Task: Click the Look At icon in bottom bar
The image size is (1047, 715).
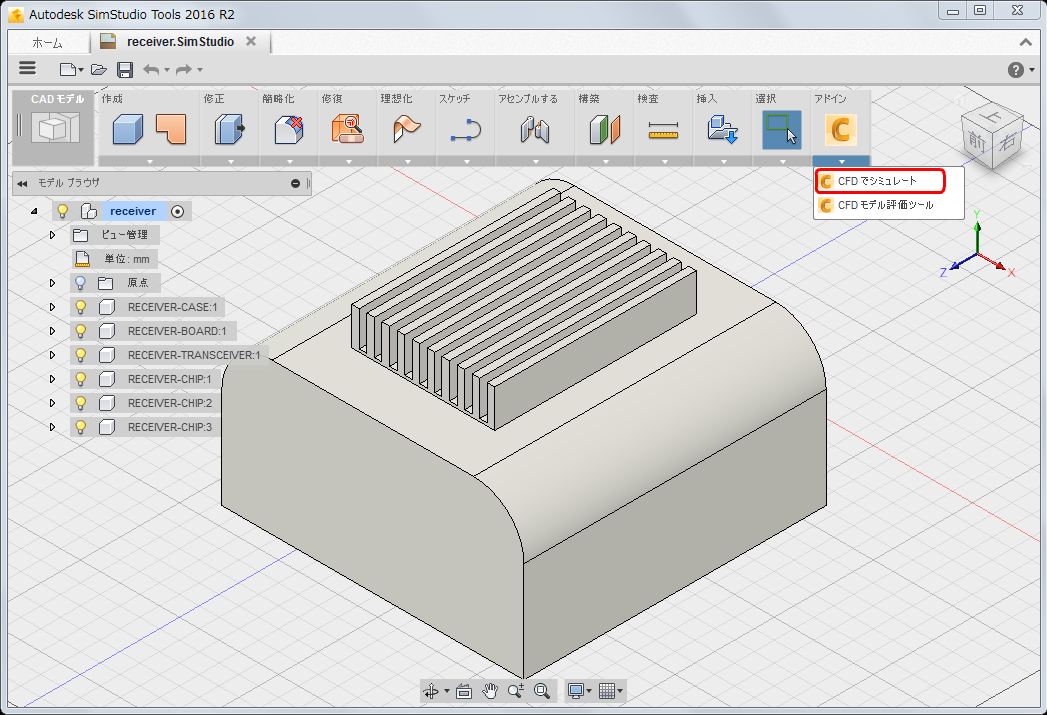Action: (463, 692)
